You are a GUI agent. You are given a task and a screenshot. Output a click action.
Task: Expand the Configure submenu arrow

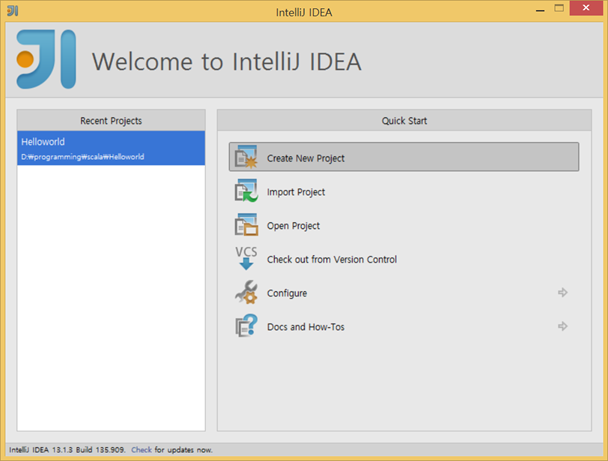[x=563, y=292]
